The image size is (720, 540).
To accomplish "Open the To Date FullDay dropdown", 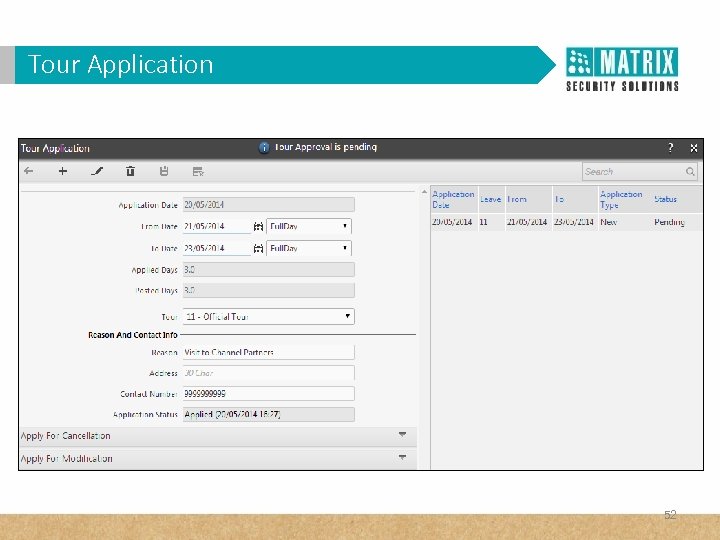I will coord(309,248).
